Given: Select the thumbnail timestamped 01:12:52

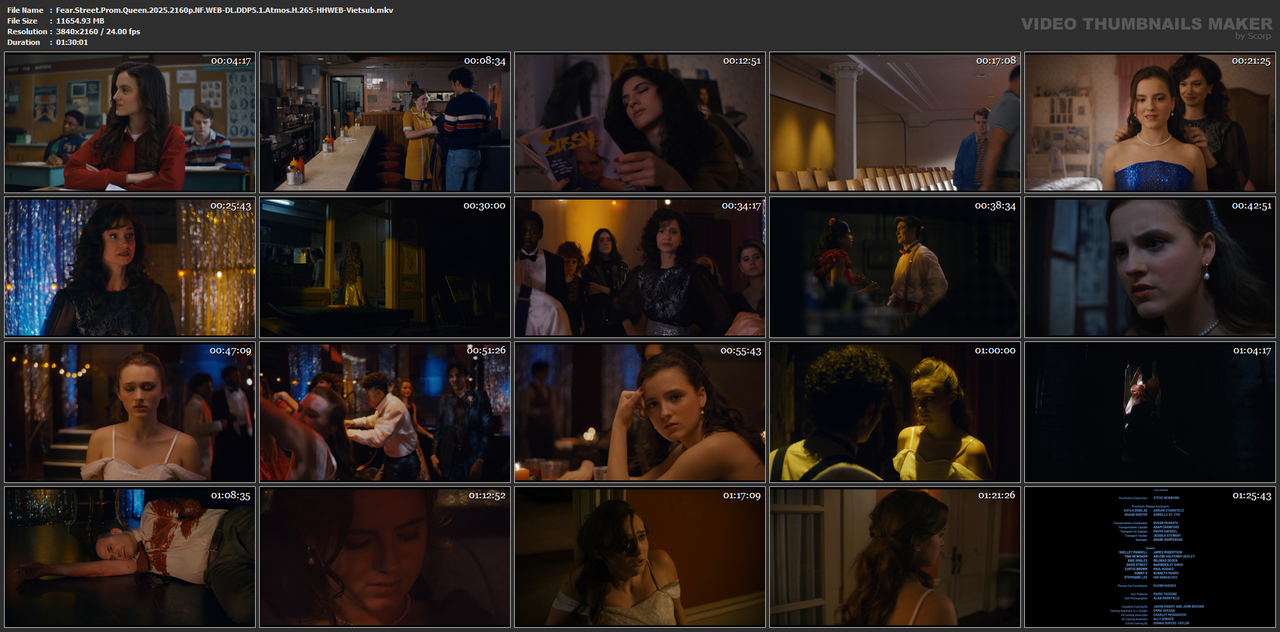Looking at the screenshot, I should click(385, 557).
